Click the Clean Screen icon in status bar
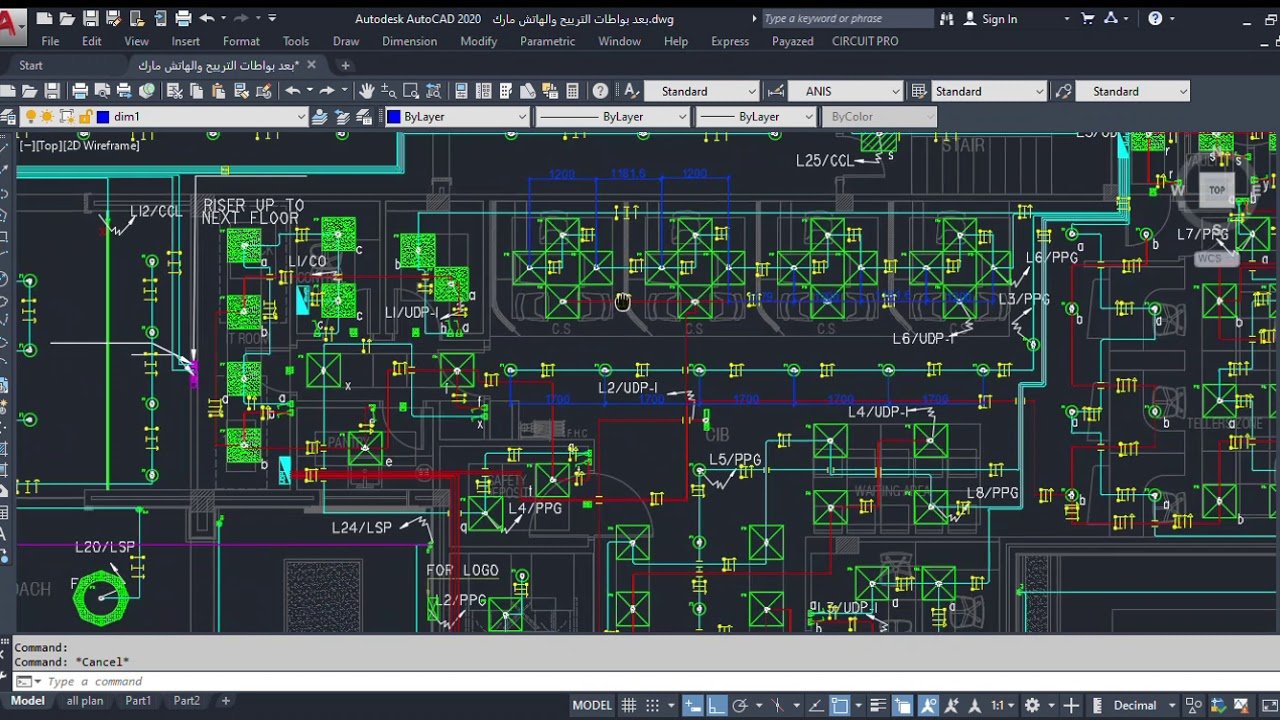The height and width of the screenshot is (720, 1280). click(1268, 705)
